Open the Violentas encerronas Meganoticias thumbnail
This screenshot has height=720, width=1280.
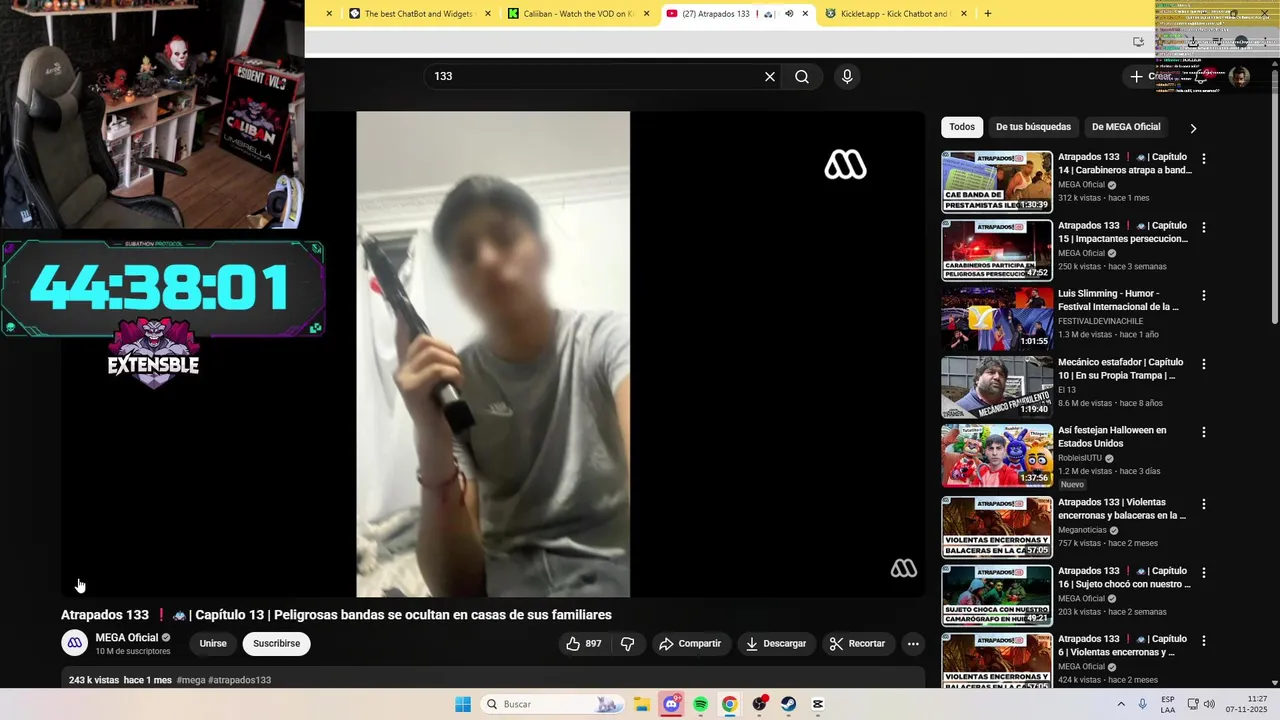click(x=997, y=527)
